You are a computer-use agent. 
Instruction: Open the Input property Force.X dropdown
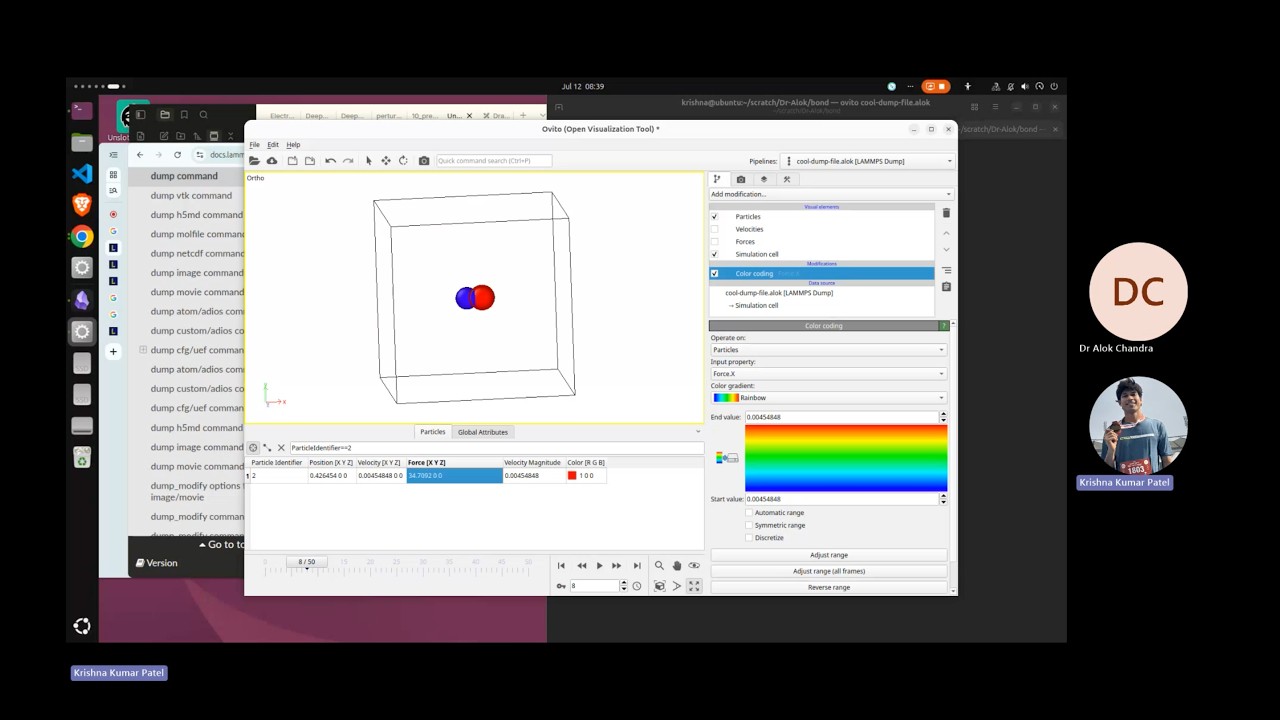pyautogui.click(x=828, y=374)
